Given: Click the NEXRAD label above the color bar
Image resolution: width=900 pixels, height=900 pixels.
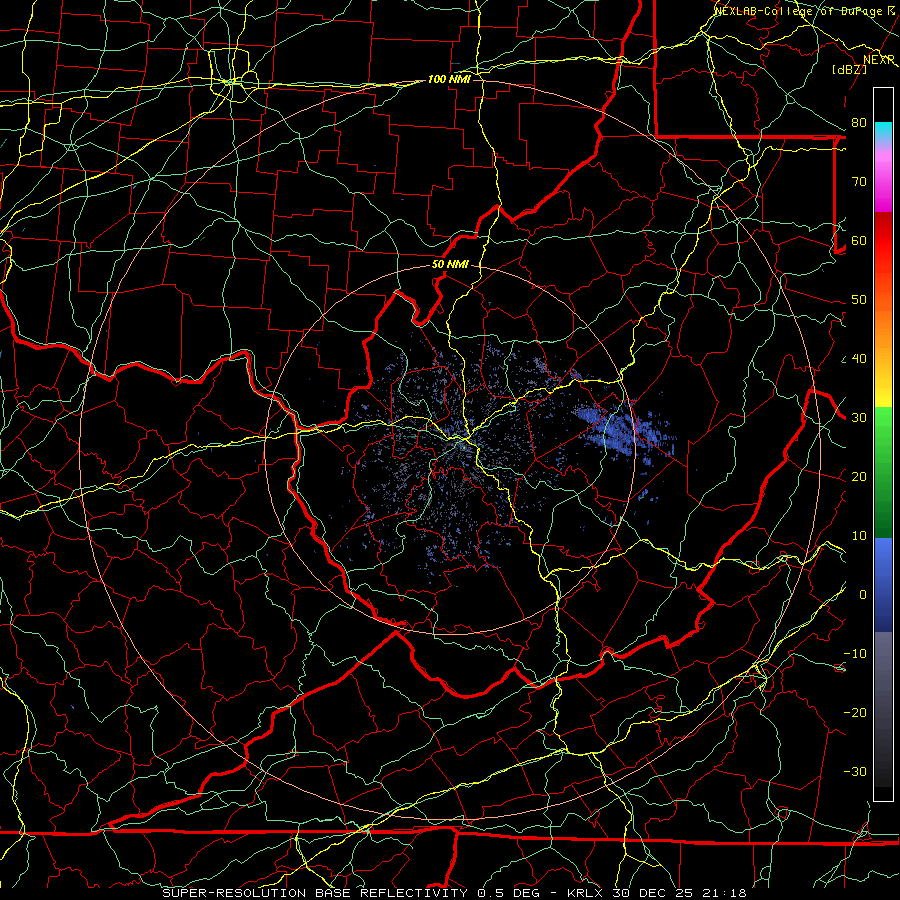Looking at the screenshot, I should pyautogui.click(x=879, y=60).
